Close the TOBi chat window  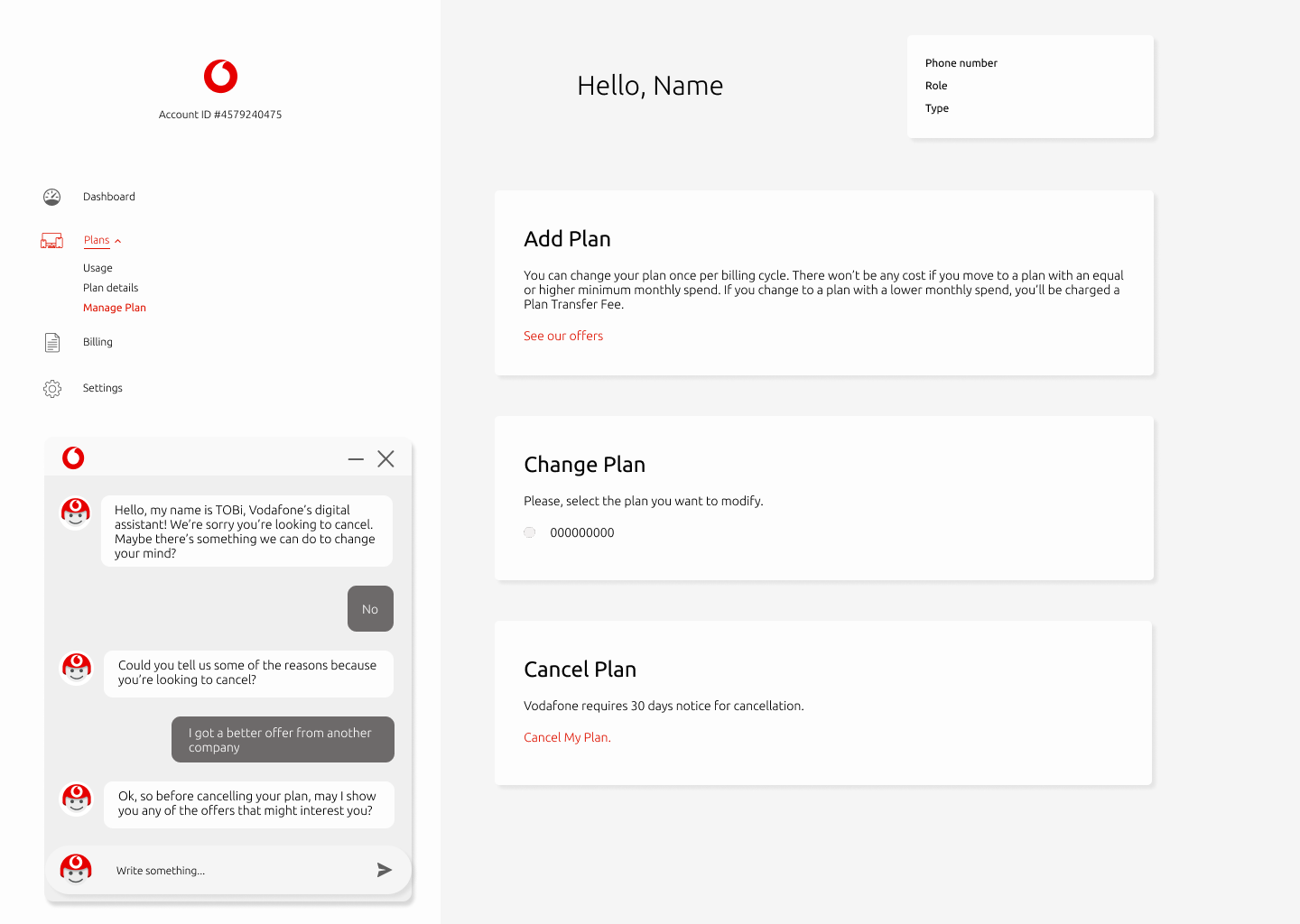coord(385,459)
